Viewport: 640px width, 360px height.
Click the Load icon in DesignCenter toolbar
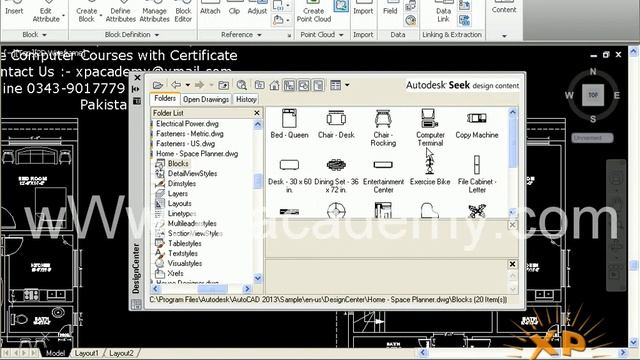pyautogui.click(x=158, y=85)
